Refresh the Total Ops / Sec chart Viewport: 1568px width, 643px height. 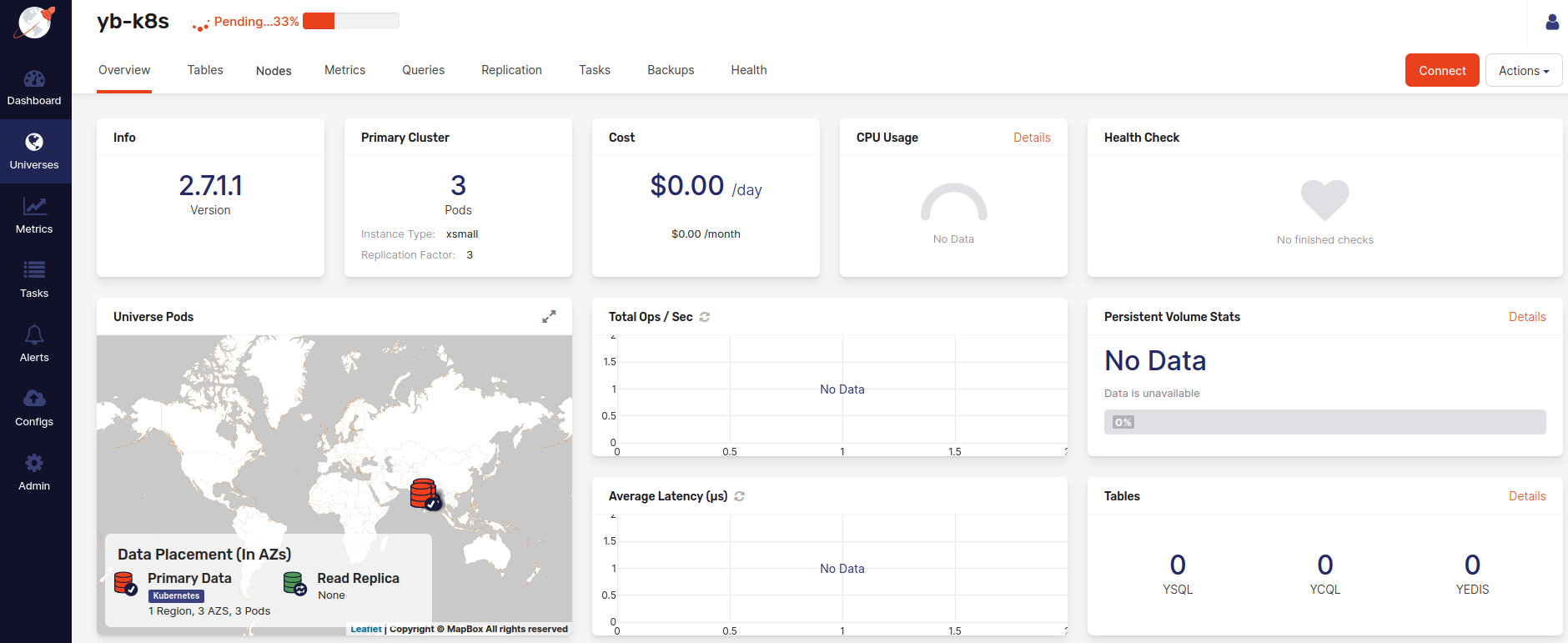(705, 317)
